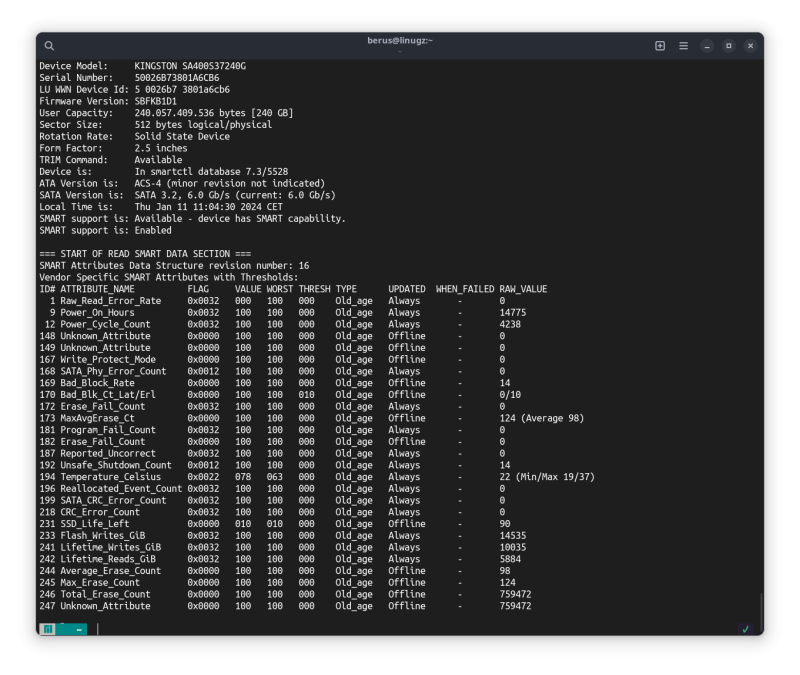Click the WHEN_FAILED column header
The image size is (800, 675).
point(465,289)
